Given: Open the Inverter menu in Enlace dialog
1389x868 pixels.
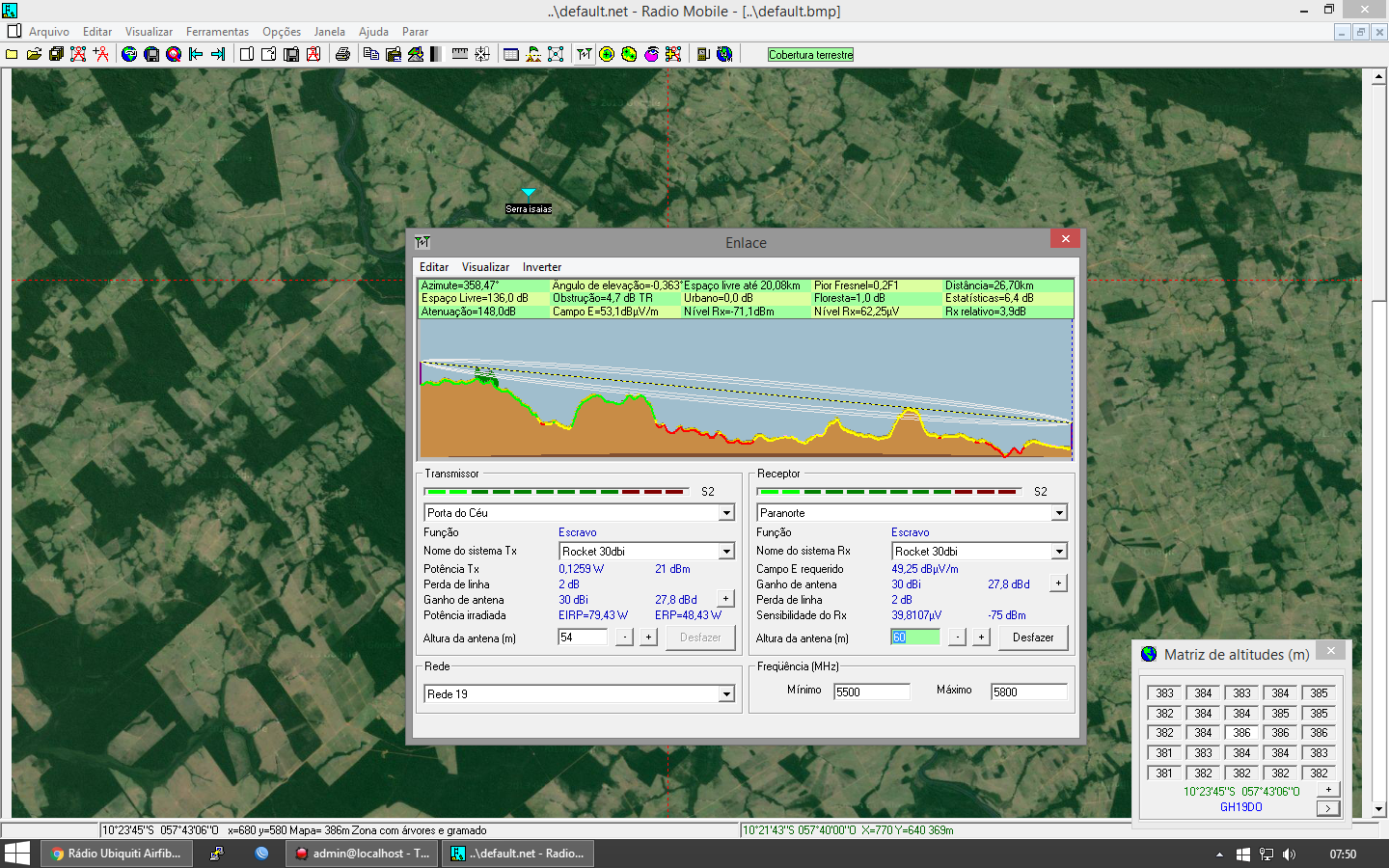Looking at the screenshot, I should [542, 267].
